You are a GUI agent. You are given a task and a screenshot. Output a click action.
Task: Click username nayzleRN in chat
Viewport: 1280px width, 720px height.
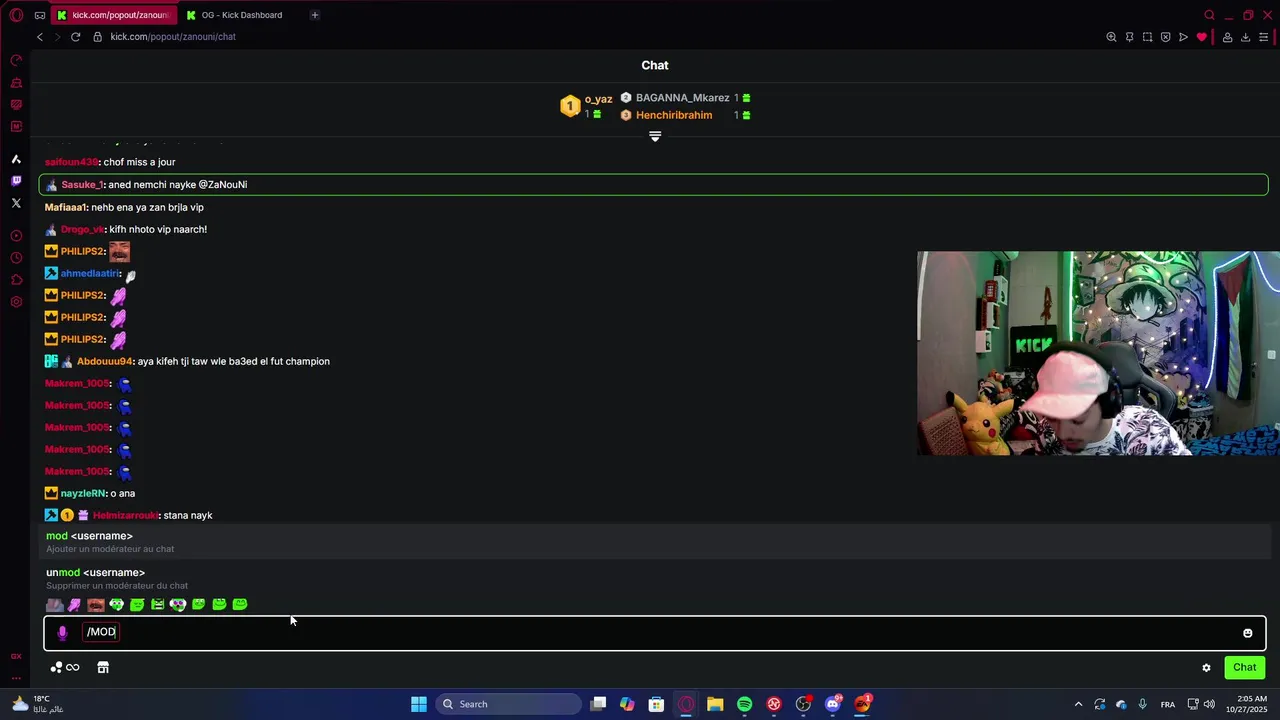(83, 494)
